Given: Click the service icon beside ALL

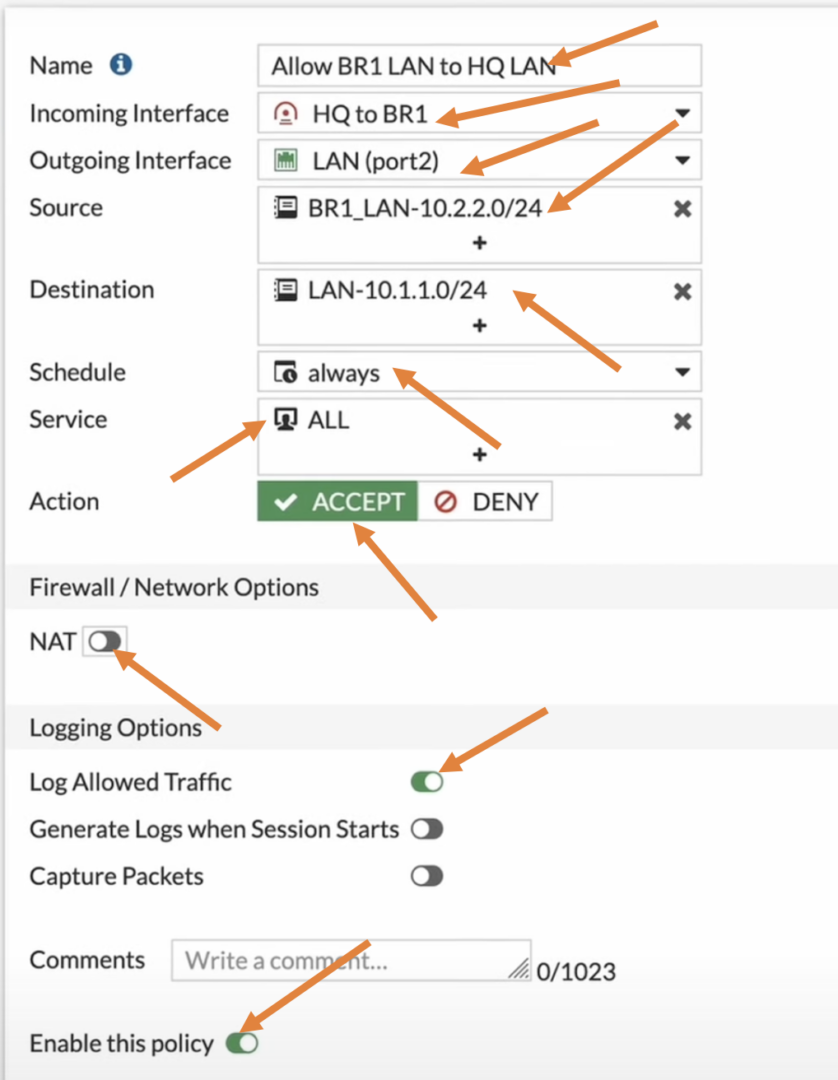Looking at the screenshot, I should point(285,420).
